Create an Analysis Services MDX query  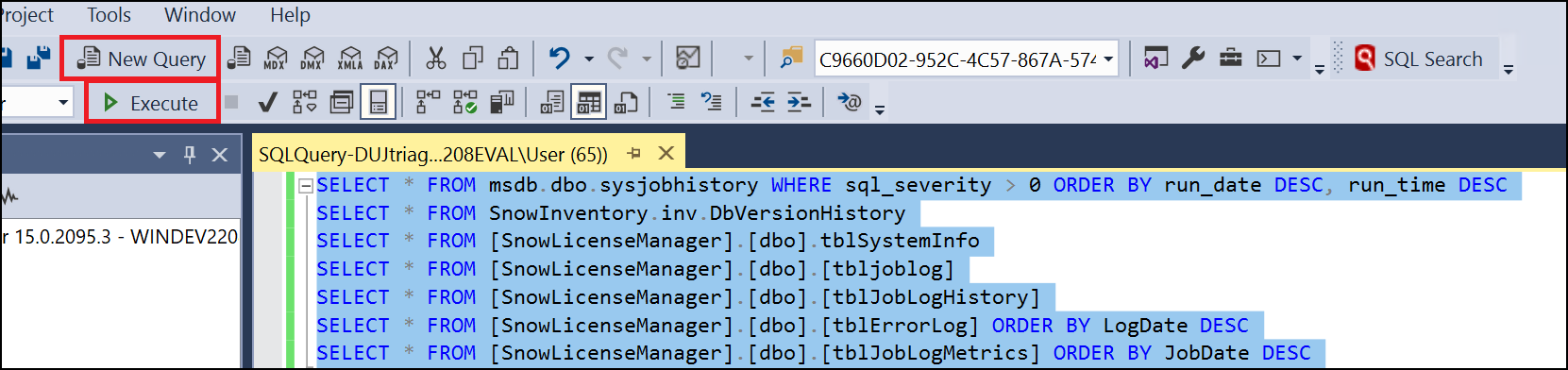(x=276, y=59)
